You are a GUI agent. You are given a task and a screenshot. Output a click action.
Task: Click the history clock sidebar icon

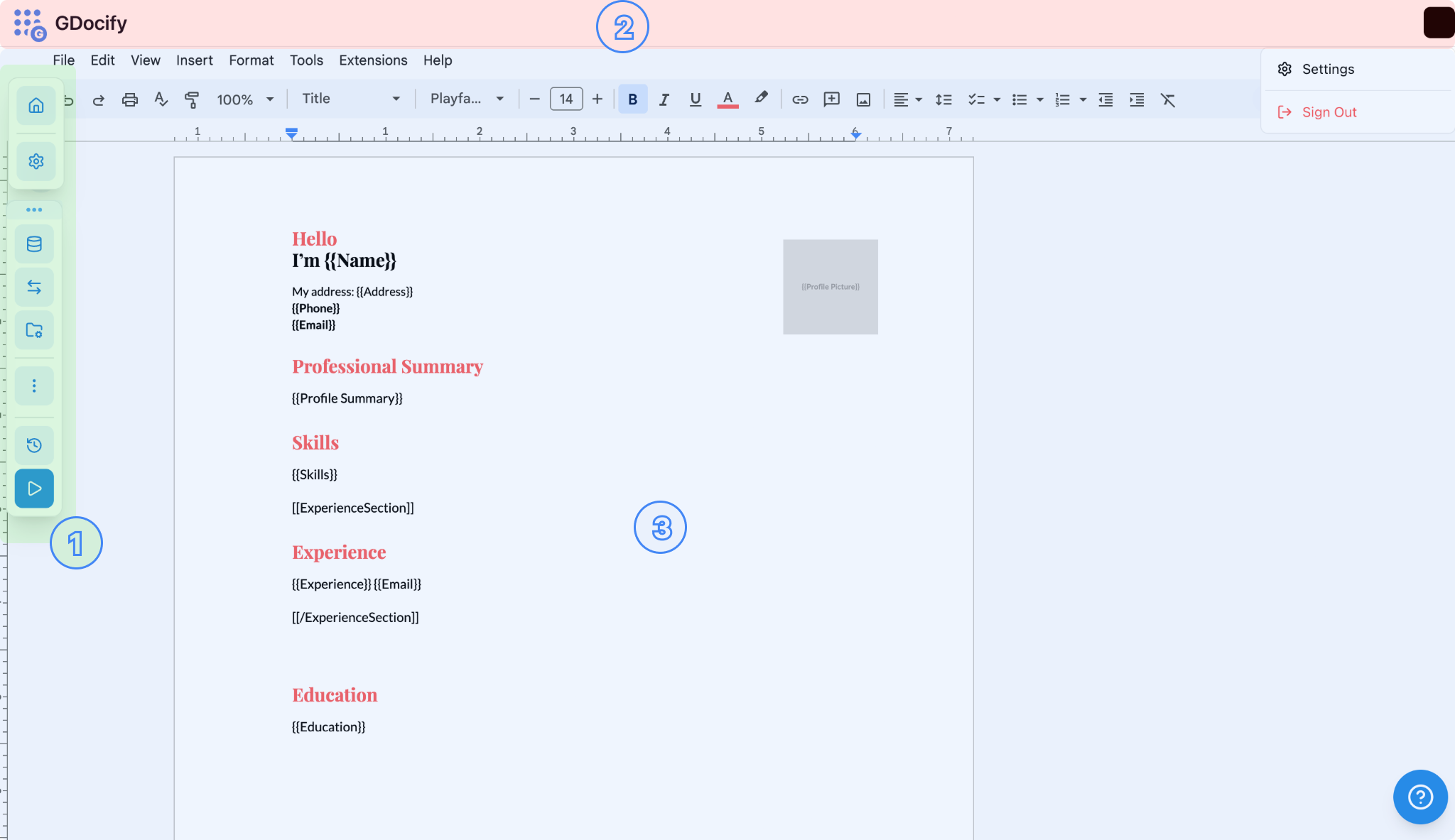pos(34,445)
